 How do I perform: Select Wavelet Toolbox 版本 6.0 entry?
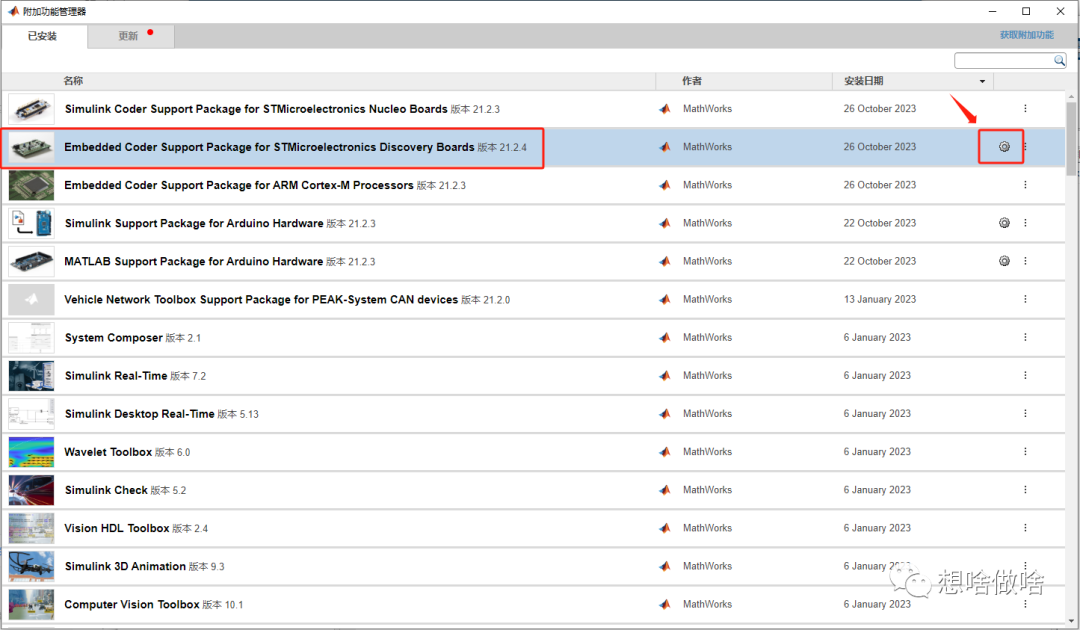[x=127, y=452]
